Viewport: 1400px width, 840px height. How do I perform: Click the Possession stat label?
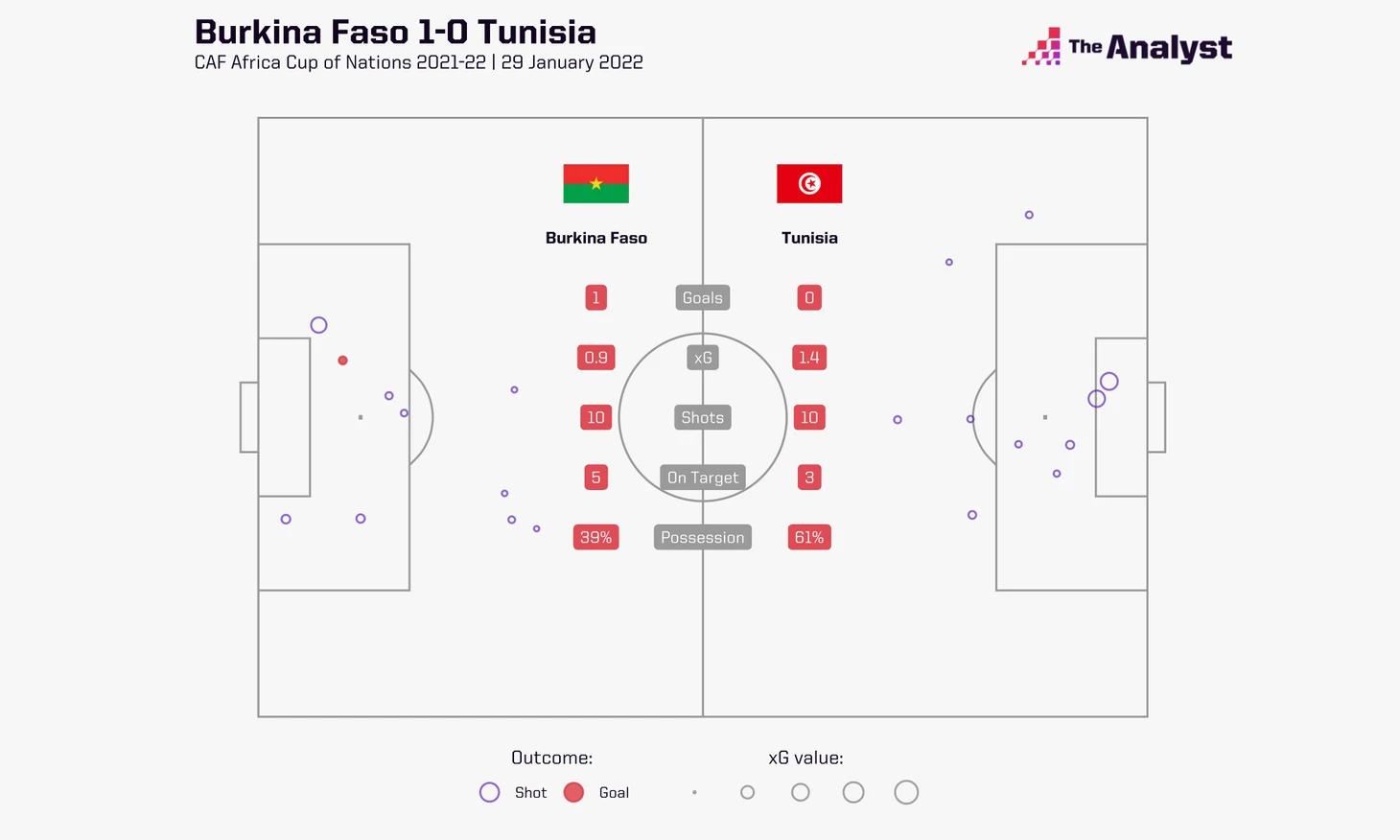703,537
